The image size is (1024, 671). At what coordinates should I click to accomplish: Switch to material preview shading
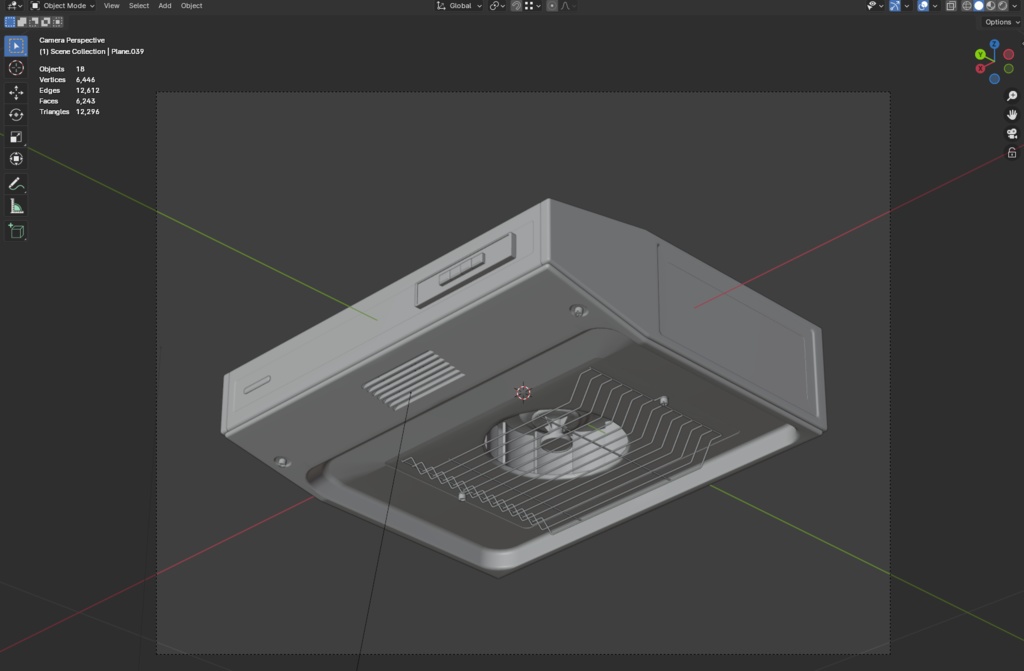point(991,6)
